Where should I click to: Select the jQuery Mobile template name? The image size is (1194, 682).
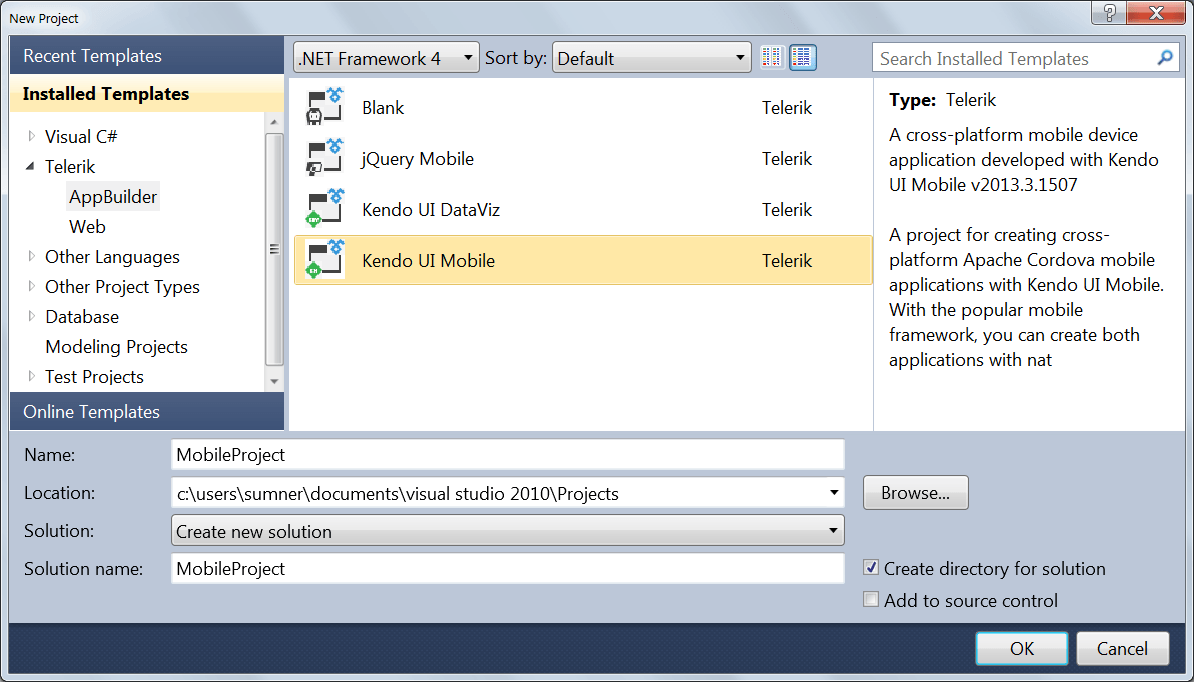[x=418, y=158]
